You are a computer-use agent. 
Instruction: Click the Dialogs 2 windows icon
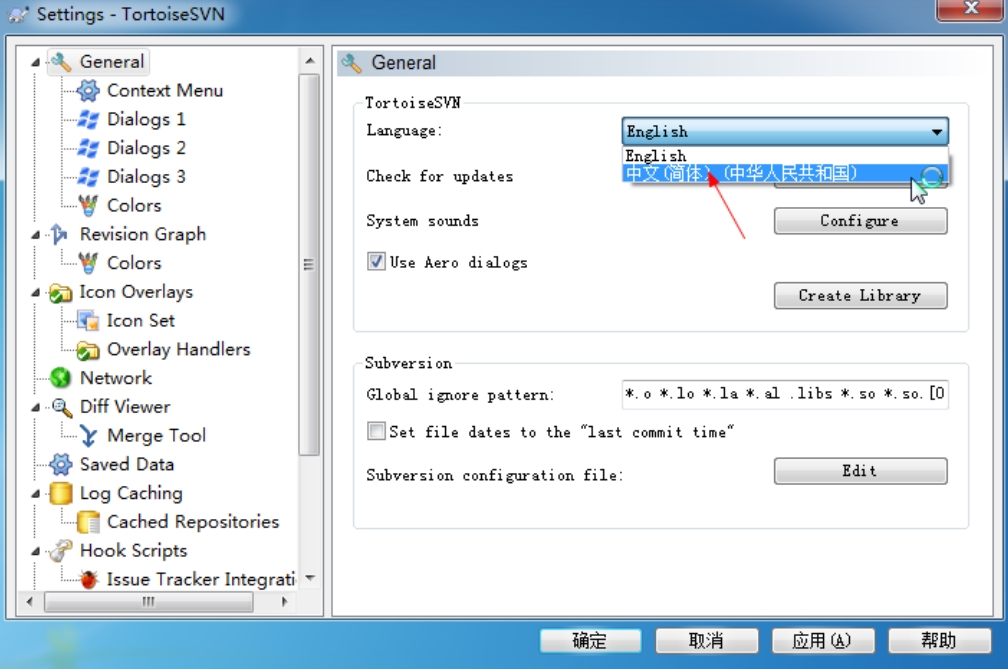click(88, 148)
